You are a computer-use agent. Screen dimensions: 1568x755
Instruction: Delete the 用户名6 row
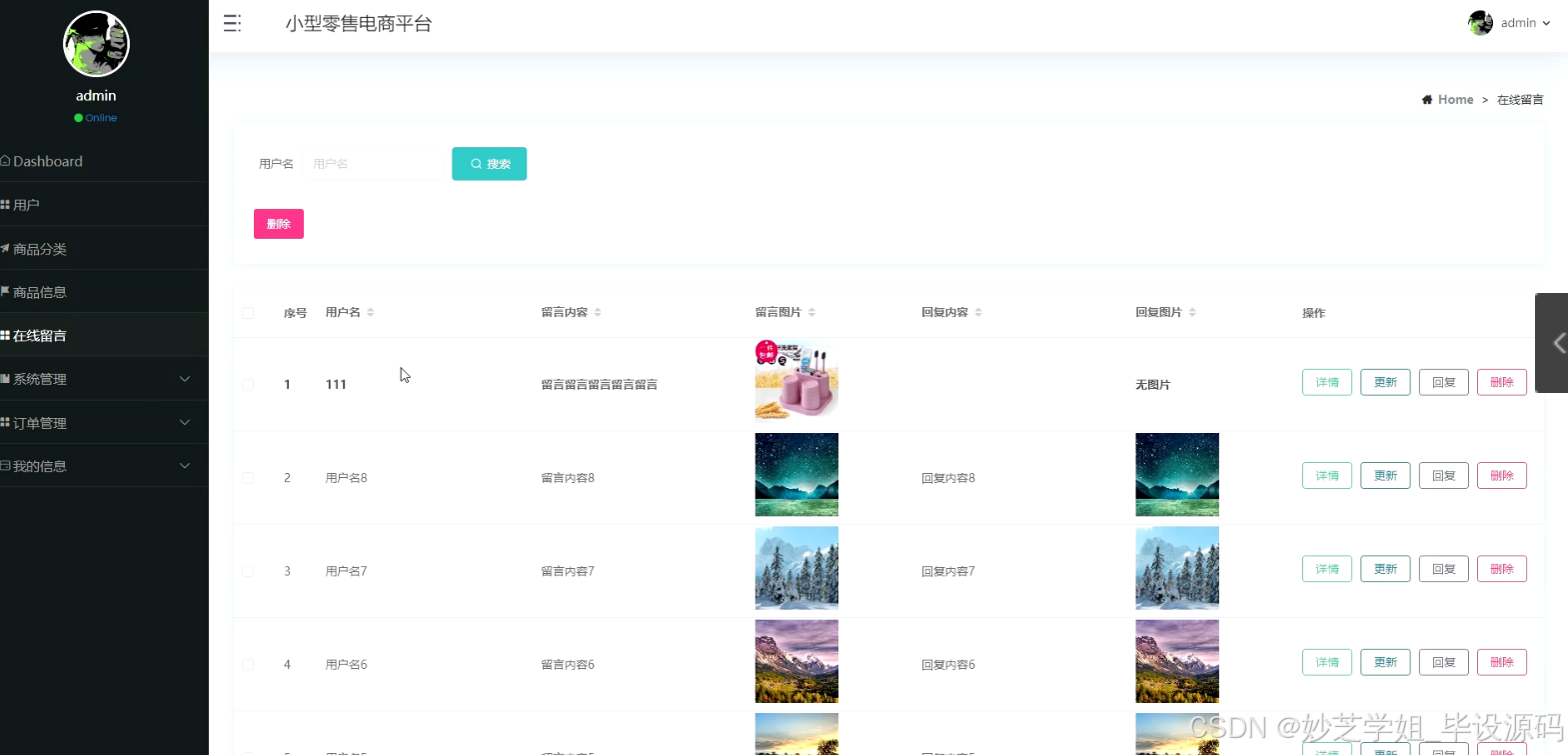(1502, 662)
